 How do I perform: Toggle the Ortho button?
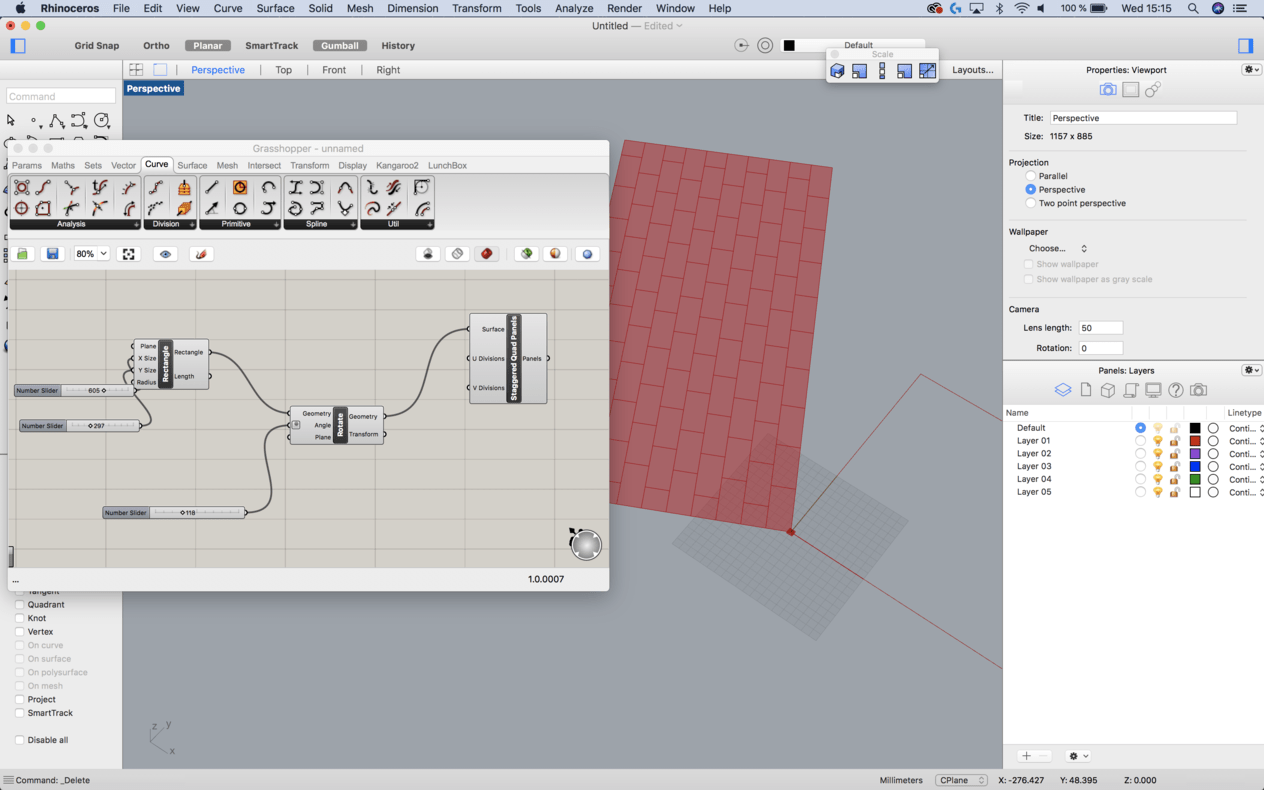click(156, 46)
